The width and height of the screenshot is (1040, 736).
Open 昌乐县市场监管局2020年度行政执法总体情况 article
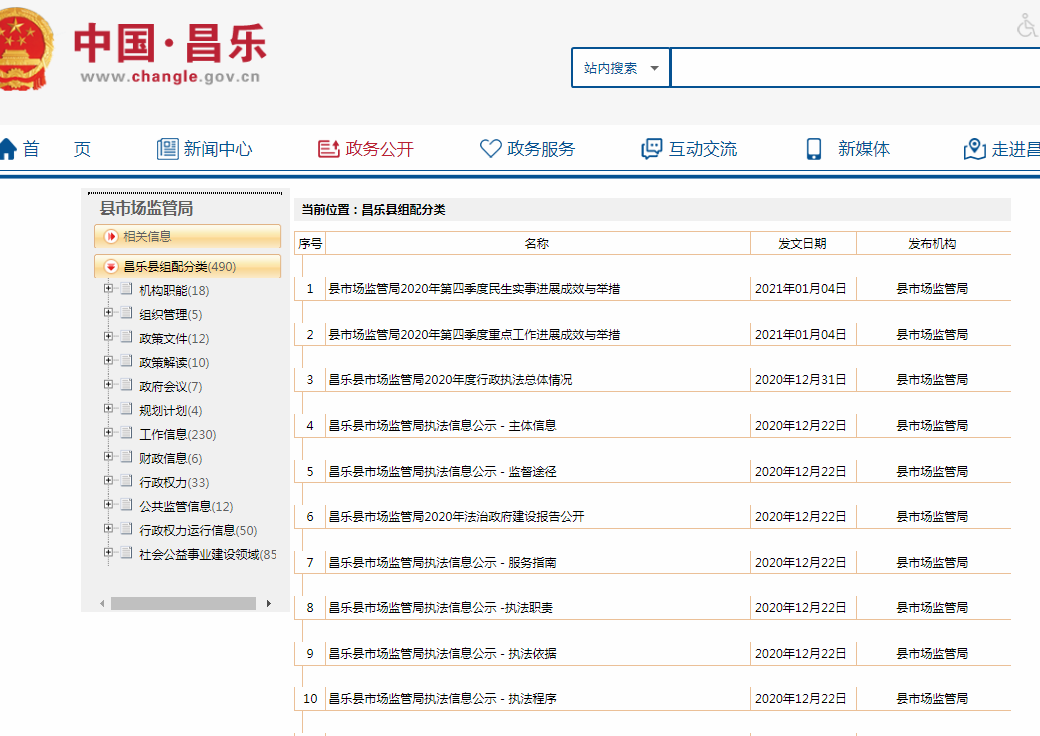[450, 380]
